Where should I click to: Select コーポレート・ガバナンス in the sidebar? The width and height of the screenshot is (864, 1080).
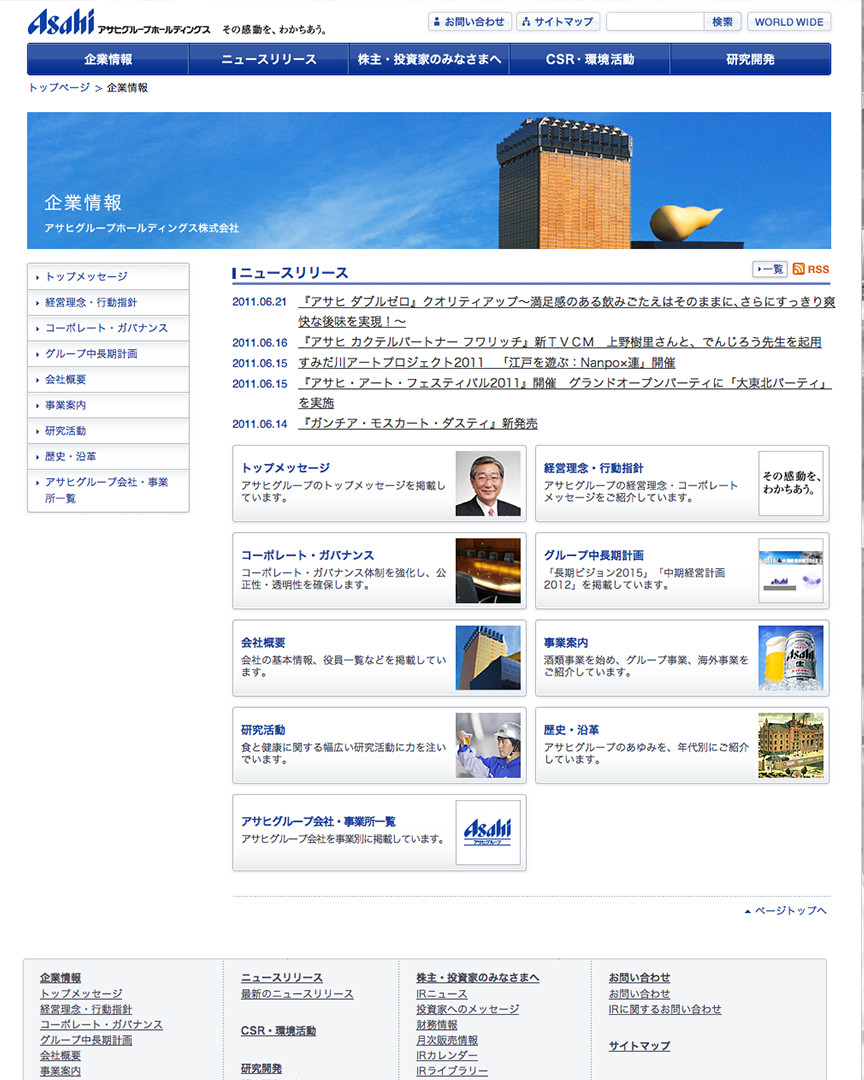point(108,328)
